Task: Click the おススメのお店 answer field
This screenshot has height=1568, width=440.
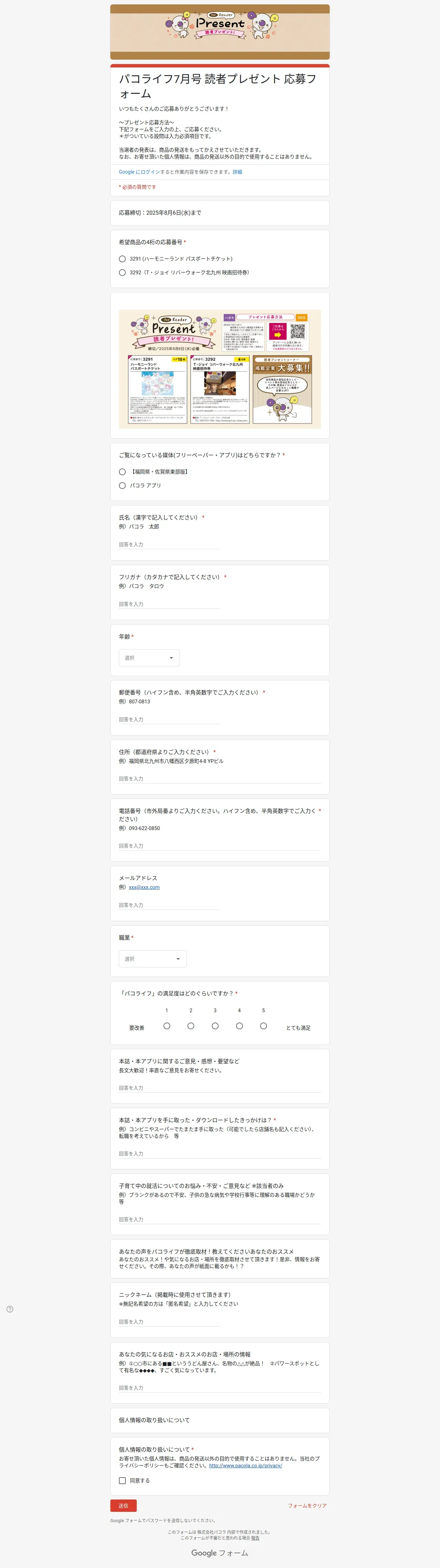Action: click(x=220, y=1388)
